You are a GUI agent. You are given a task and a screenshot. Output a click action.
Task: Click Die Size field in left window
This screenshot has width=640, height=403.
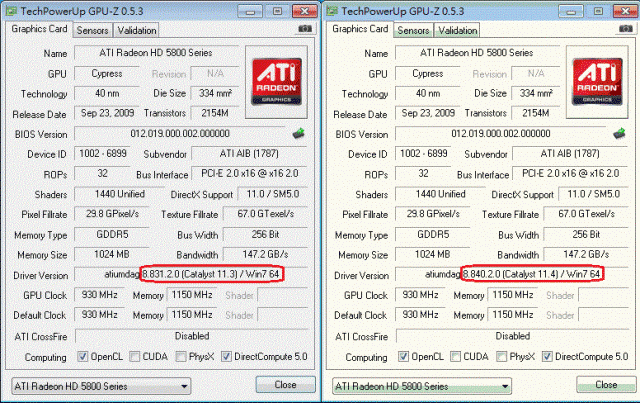pyautogui.click(x=215, y=93)
